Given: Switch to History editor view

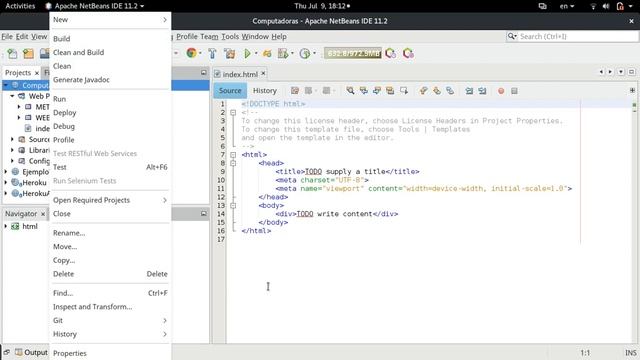Looking at the screenshot, I should [x=264, y=91].
